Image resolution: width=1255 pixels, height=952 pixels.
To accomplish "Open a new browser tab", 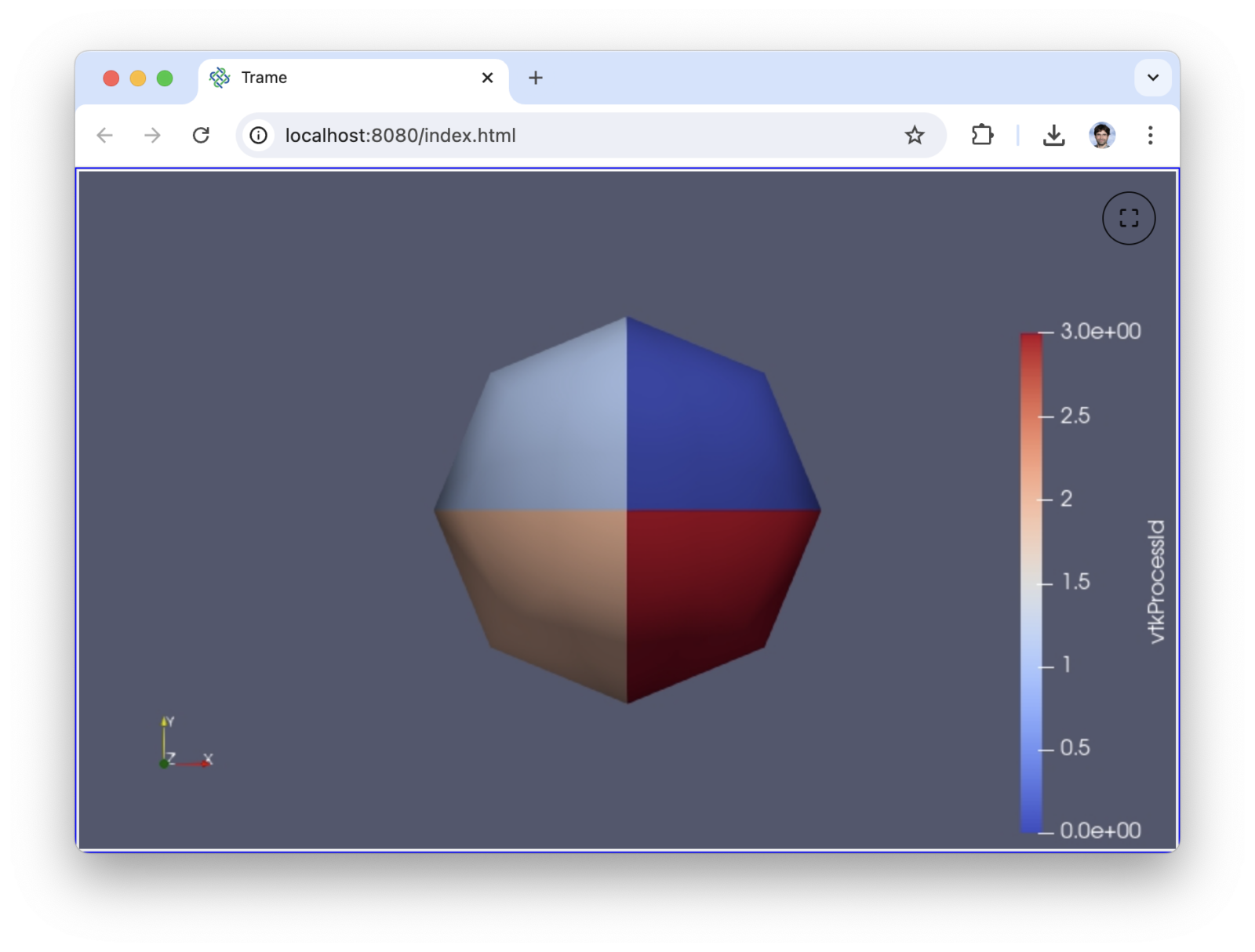I will point(536,78).
